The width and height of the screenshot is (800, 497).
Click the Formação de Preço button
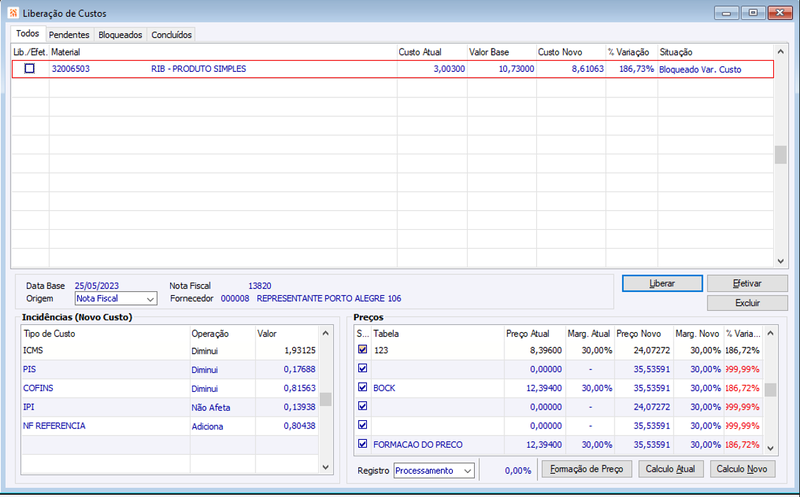click(586, 469)
